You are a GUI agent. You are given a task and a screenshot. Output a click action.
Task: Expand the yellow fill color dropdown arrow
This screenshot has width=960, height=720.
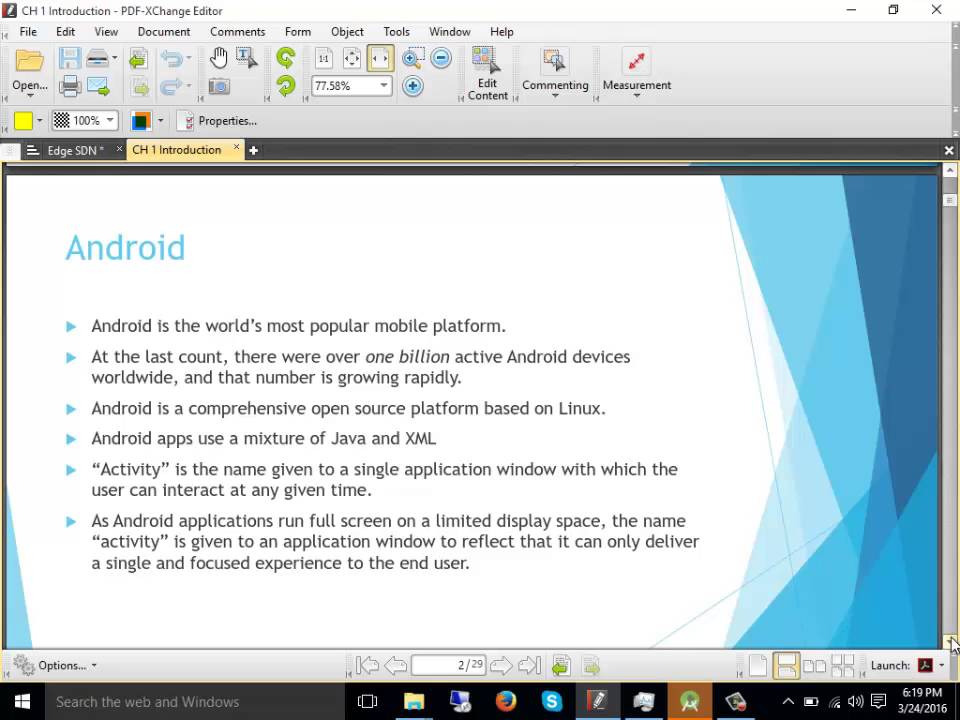(x=40, y=121)
